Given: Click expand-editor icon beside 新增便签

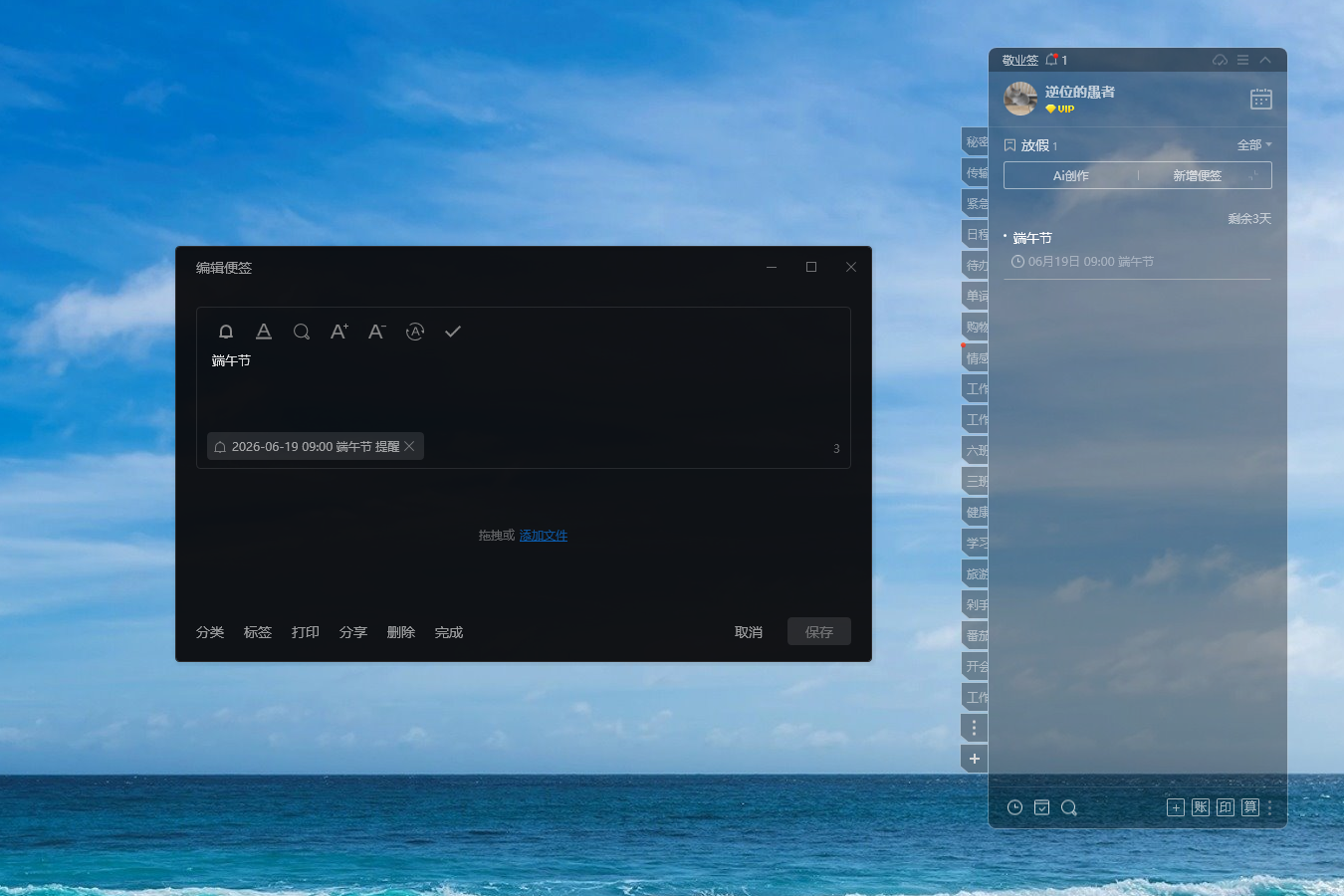Looking at the screenshot, I should pyautogui.click(x=1255, y=175).
